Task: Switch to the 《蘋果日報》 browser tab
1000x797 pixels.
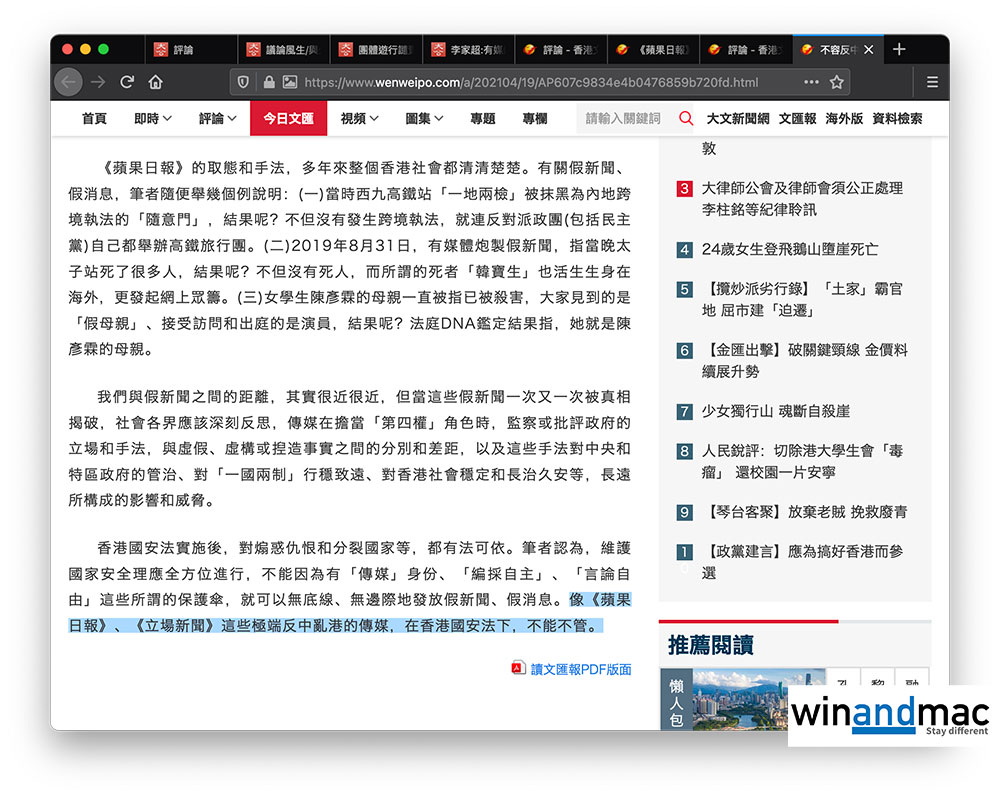Action: click(656, 49)
